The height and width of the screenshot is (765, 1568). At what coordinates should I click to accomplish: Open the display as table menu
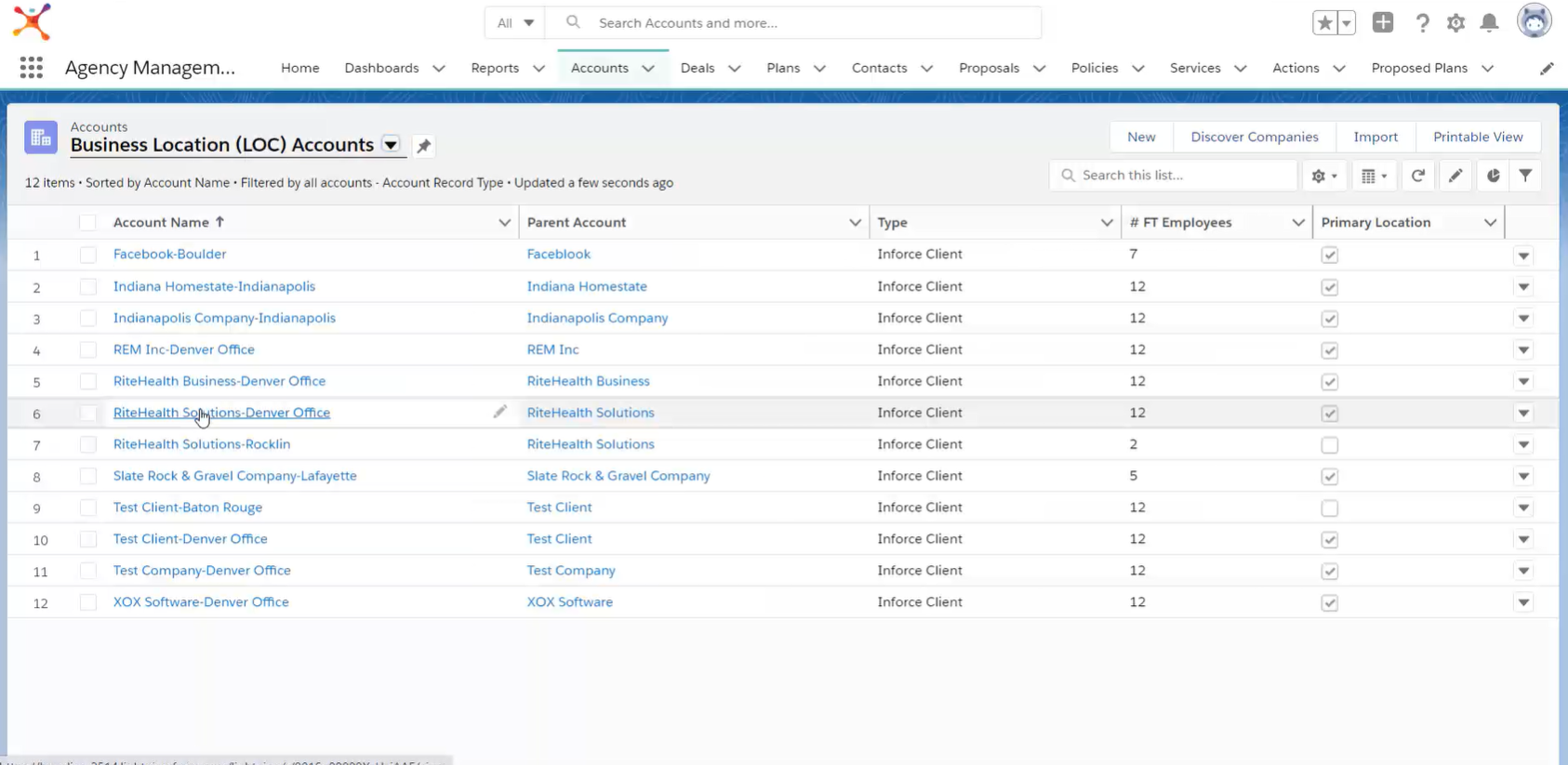point(1374,176)
